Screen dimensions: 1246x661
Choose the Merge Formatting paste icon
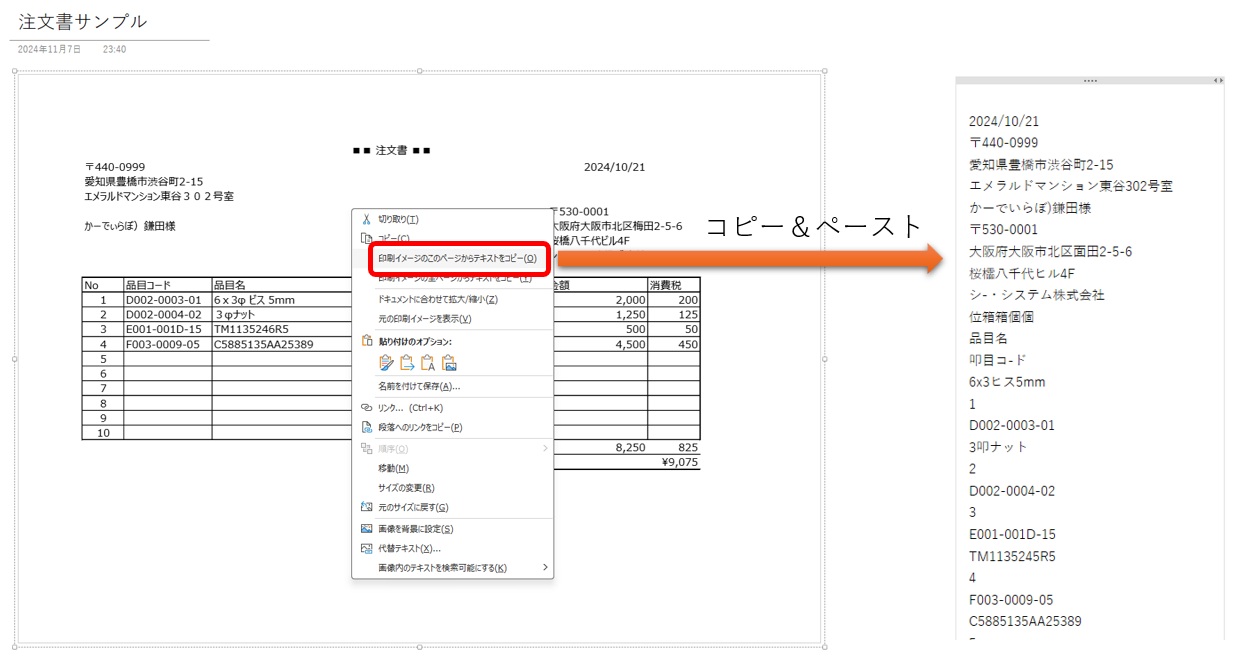tap(407, 363)
